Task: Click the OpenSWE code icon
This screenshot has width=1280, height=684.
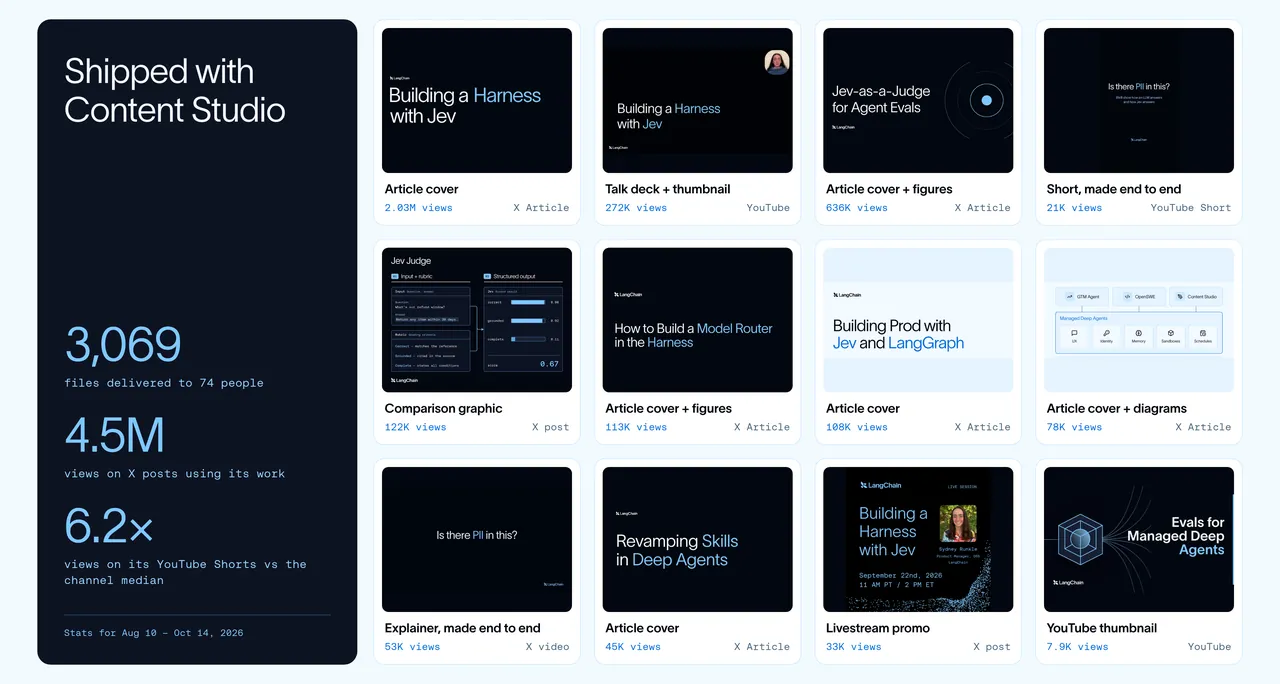Action: (1127, 297)
